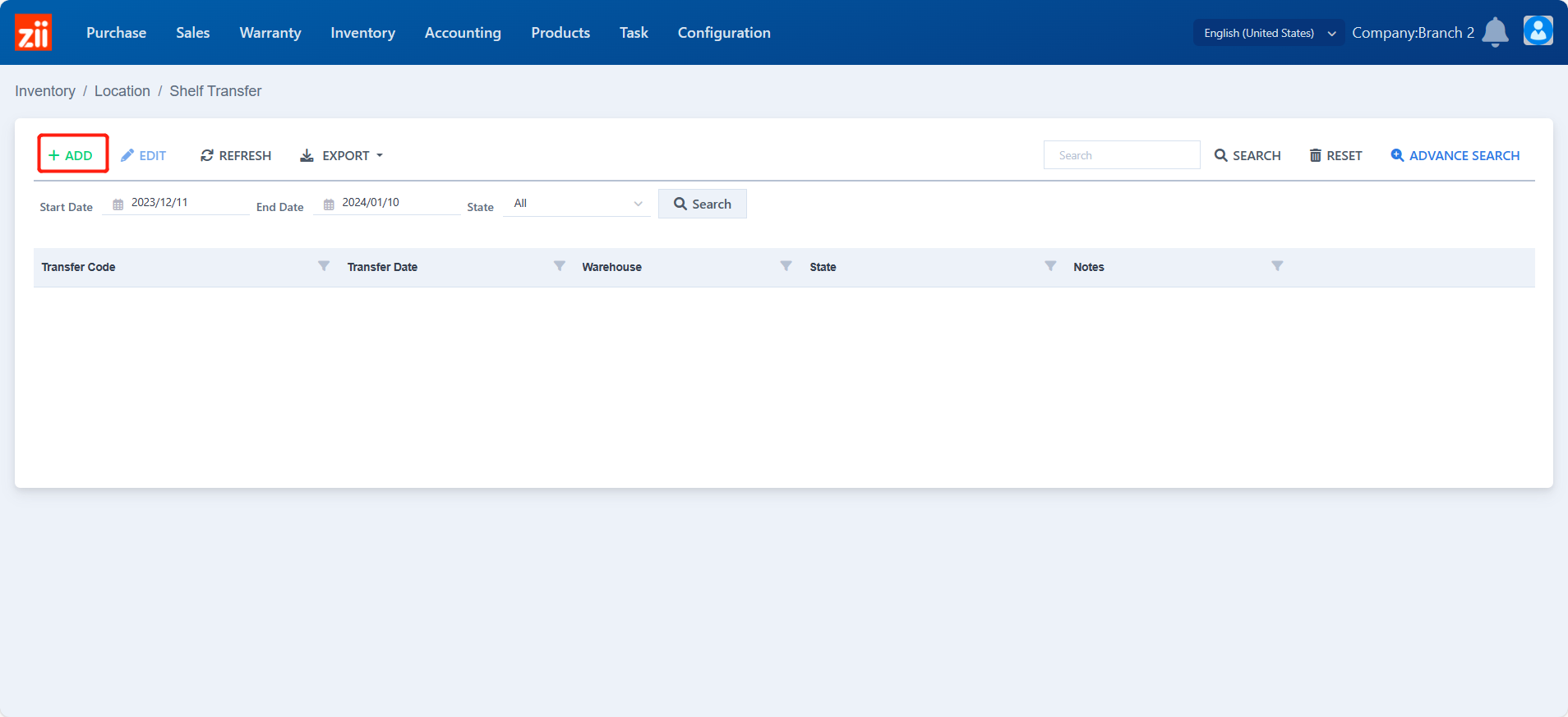1568x717 pixels.
Task: Open the Warranty menu
Action: coord(270,33)
